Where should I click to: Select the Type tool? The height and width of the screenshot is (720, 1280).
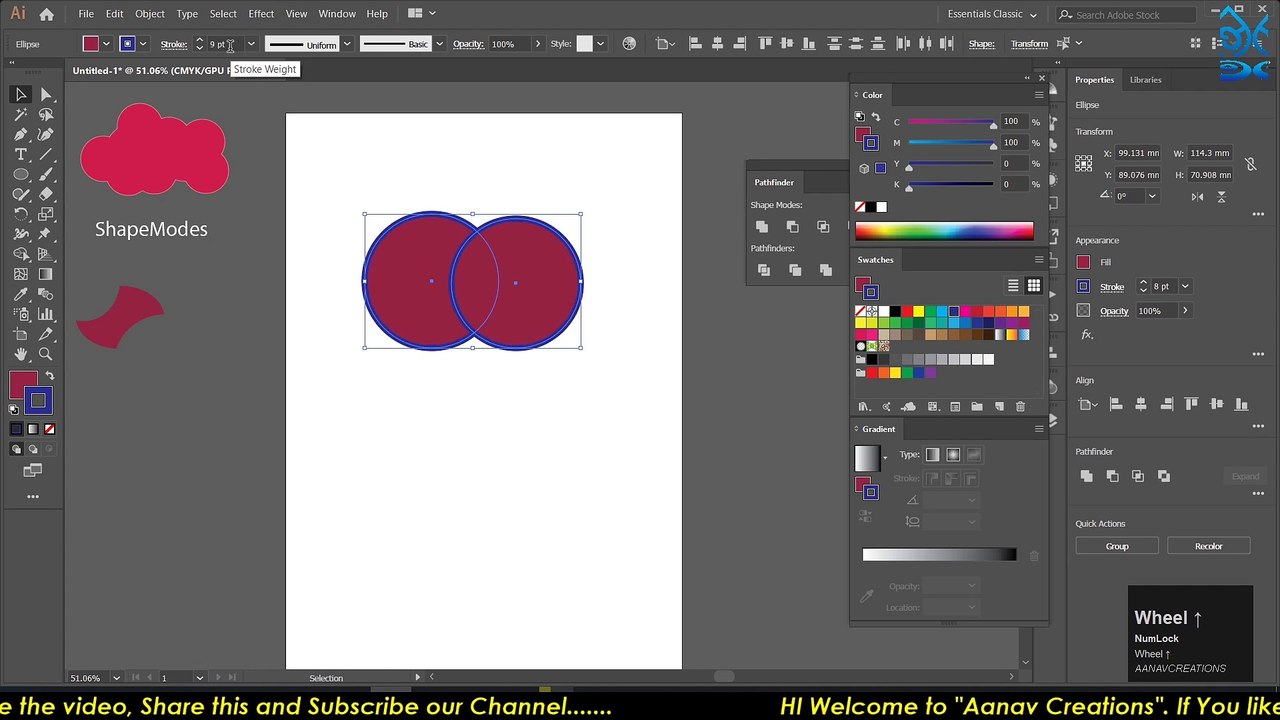tap(20, 155)
